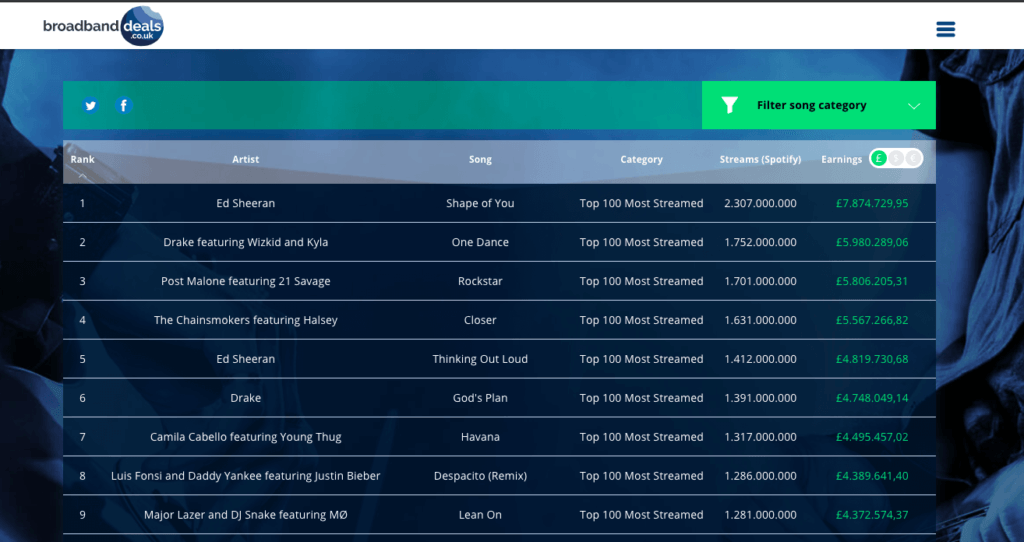Click earnings value £5.567.266,82
This screenshot has width=1024, height=542.
[x=872, y=320]
